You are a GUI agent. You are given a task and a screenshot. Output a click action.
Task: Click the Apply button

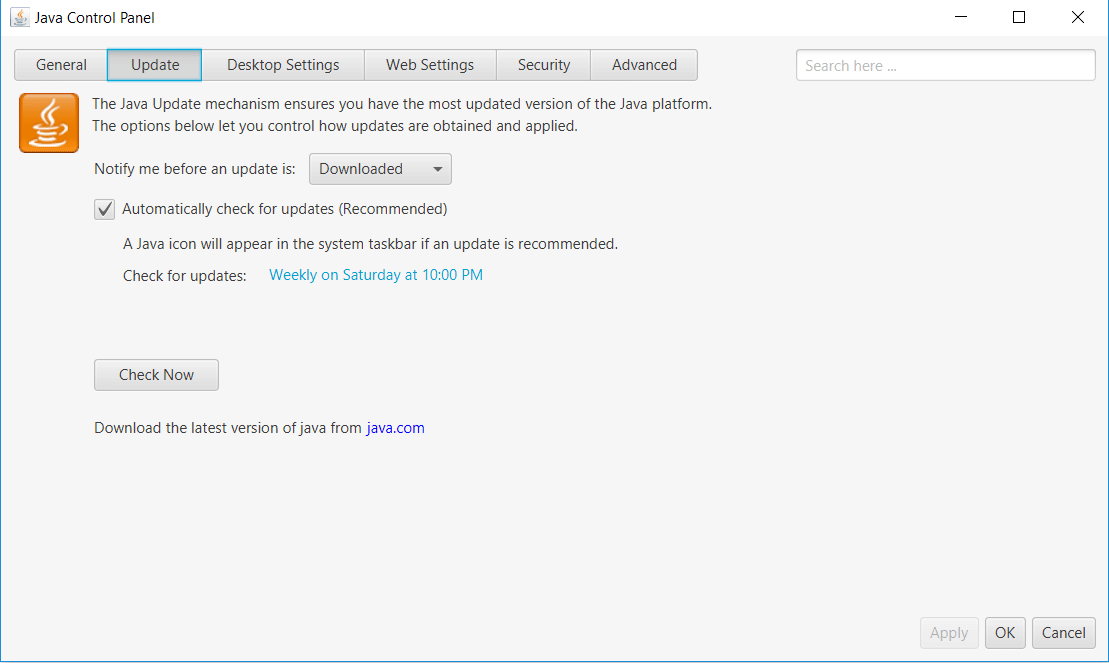(948, 632)
